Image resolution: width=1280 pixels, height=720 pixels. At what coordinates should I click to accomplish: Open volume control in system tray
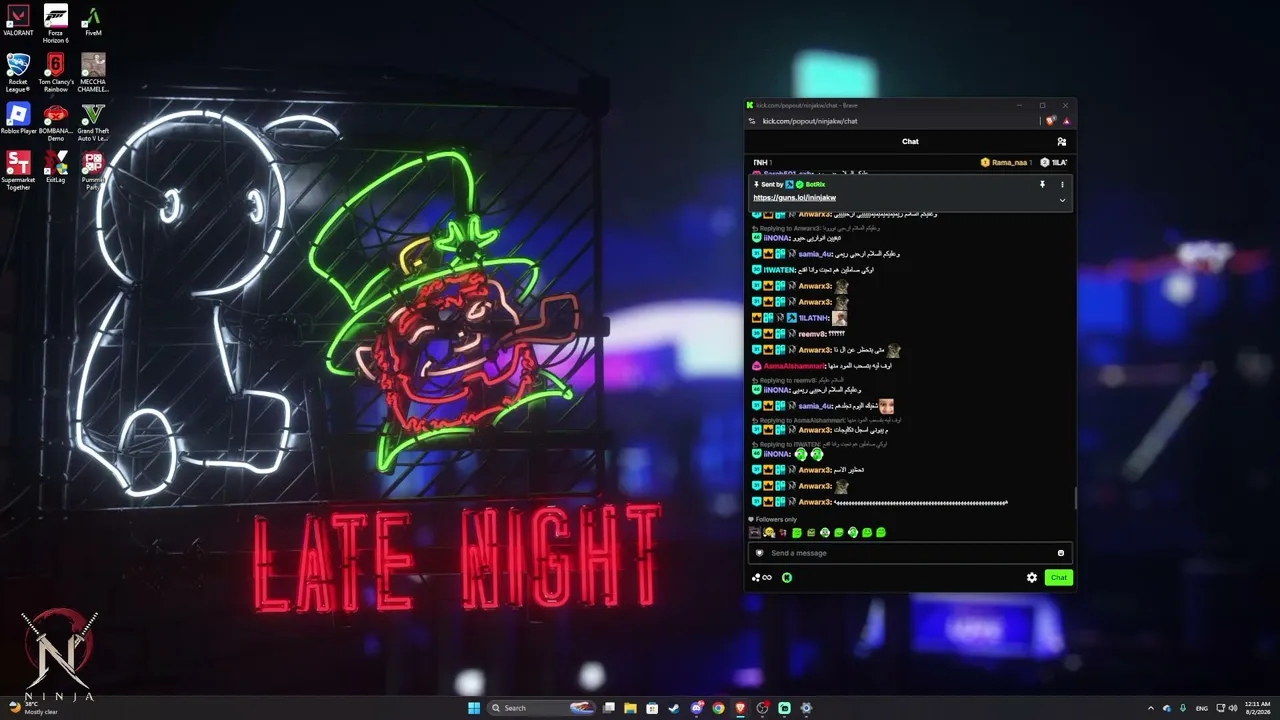click(x=1232, y=708)
